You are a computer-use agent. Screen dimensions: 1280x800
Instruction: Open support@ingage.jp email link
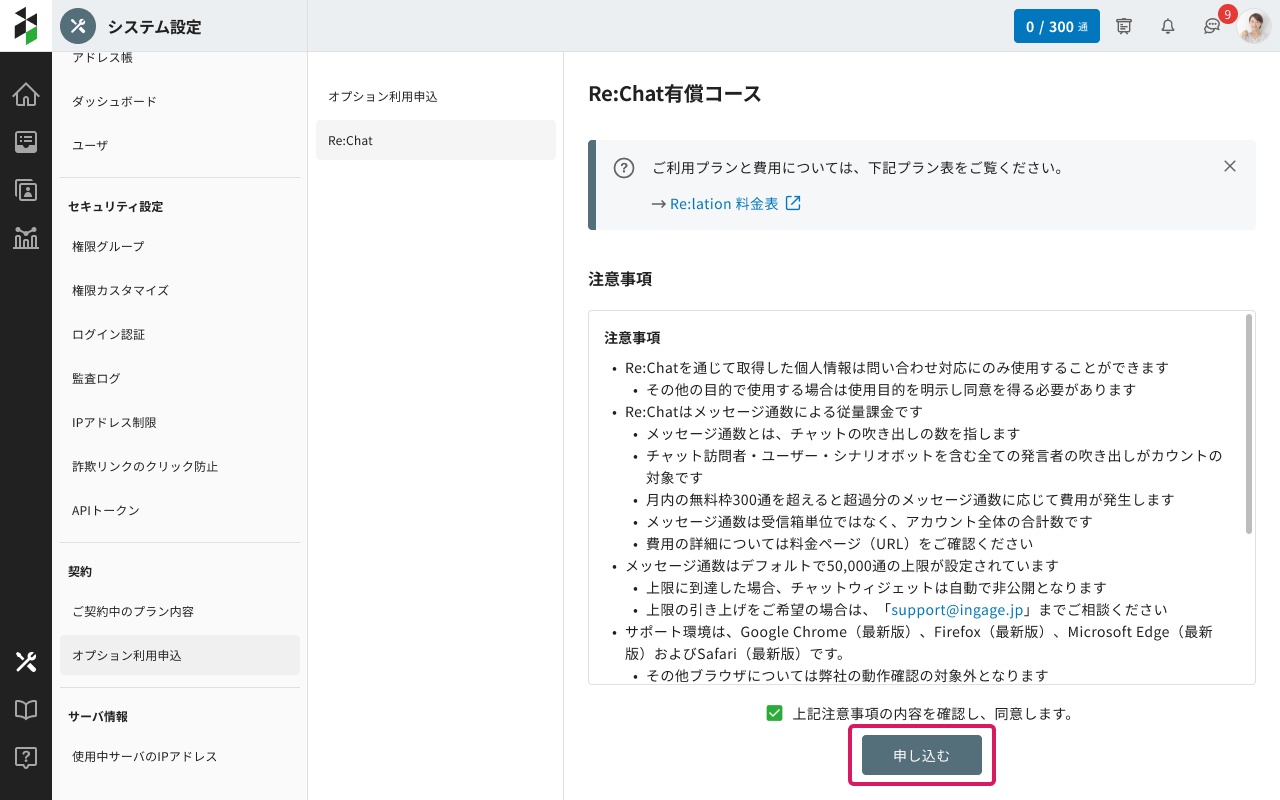(x=955, y=609)
